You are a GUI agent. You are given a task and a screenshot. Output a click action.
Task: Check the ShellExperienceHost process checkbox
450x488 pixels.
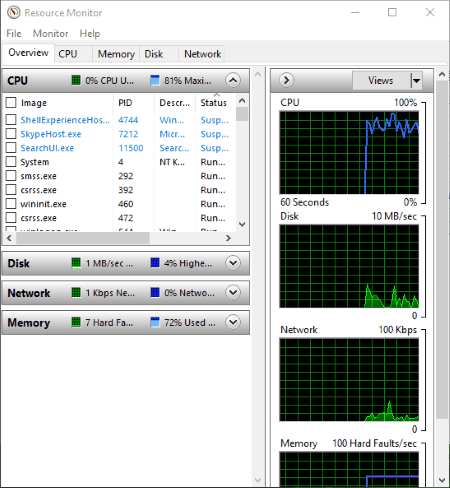(x=11, y=120)
